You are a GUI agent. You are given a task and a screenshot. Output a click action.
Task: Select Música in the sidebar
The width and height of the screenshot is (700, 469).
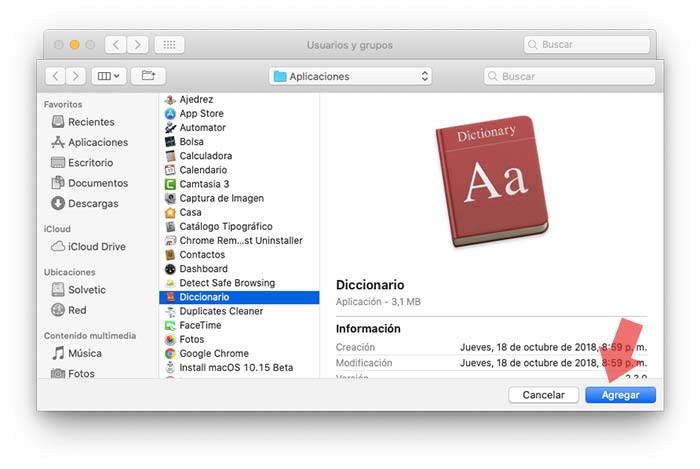click(77, 353)
